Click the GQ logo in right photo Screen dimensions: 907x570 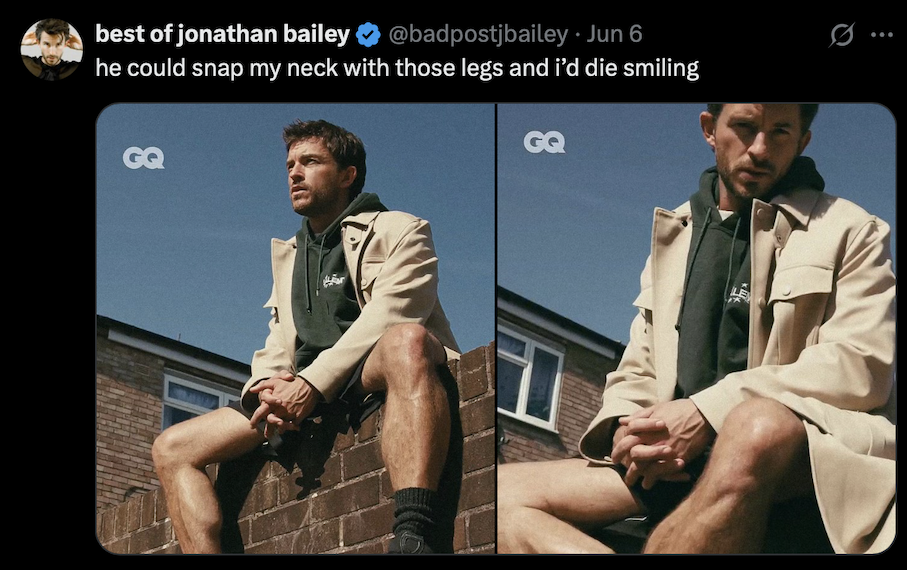544,142
